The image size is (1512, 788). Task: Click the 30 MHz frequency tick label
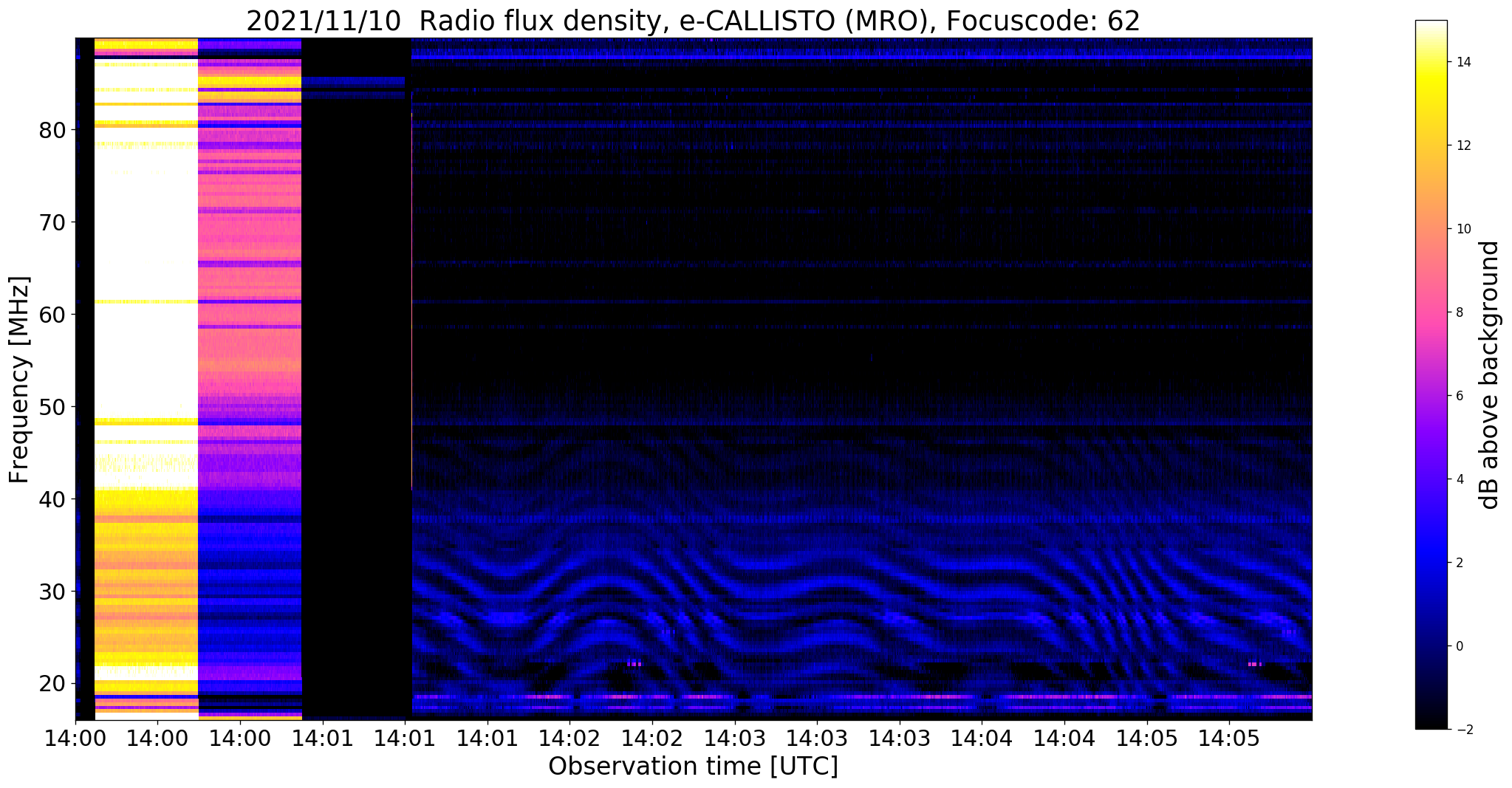point(53,592)
